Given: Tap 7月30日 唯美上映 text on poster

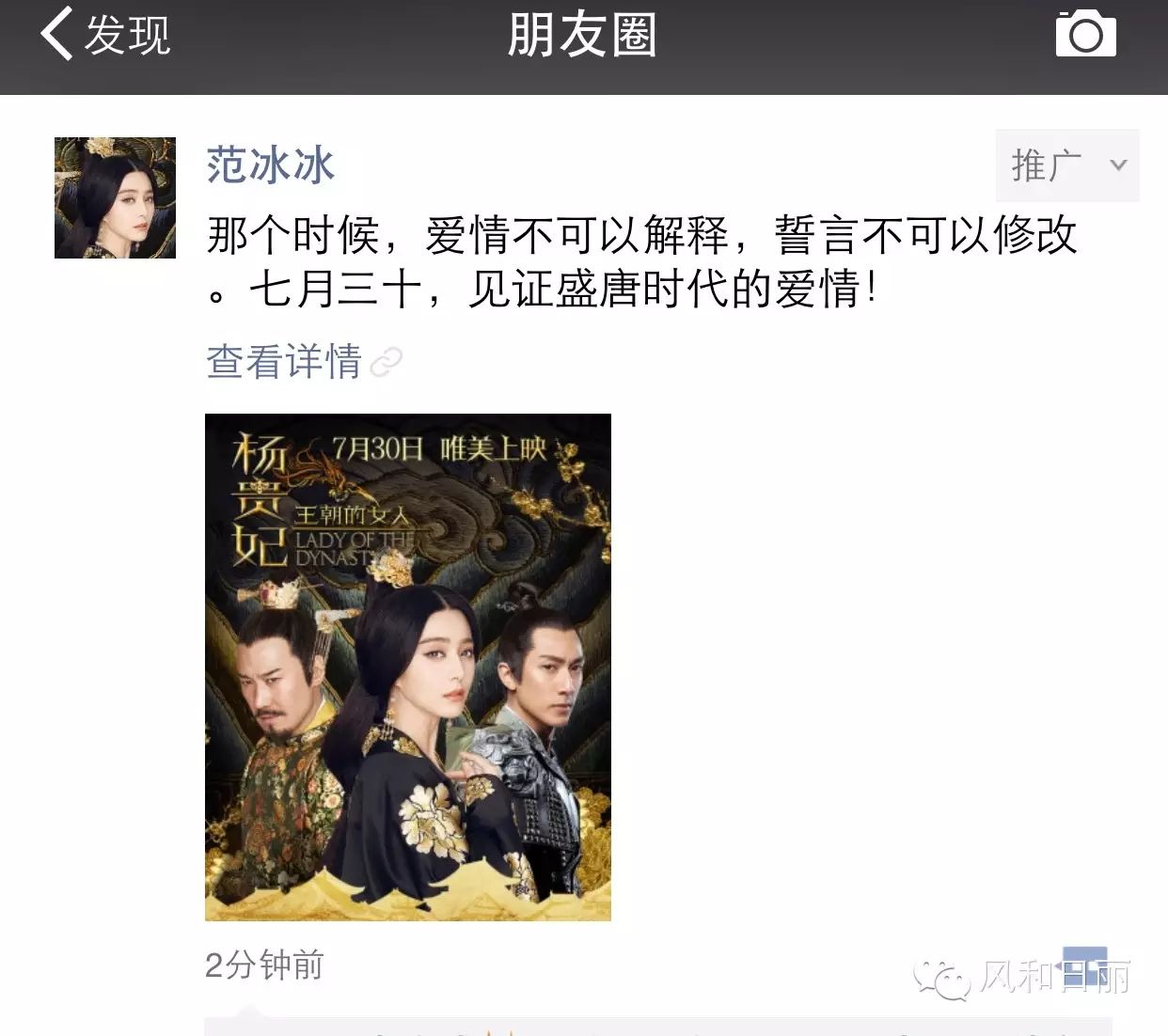Looking at the screenshot, I should pos(439,448).
